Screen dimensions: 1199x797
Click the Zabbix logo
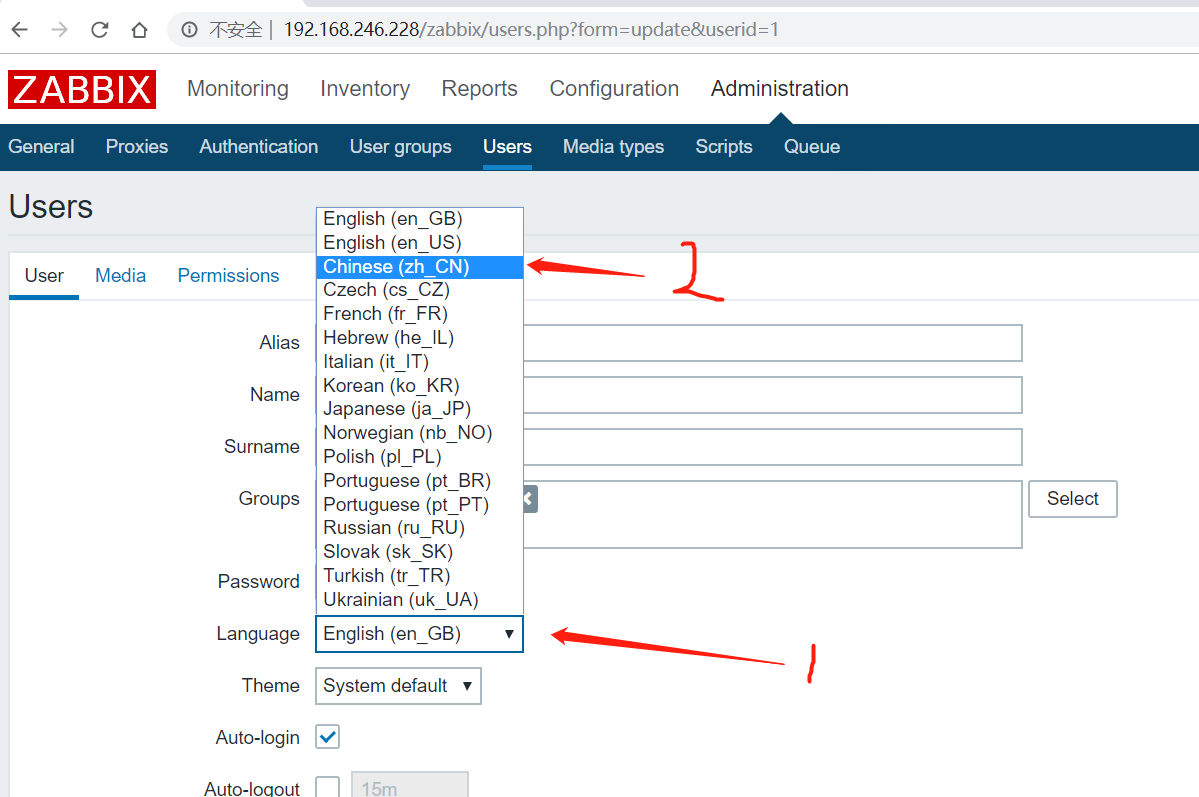pyautogui.click(x=82, y=89)
